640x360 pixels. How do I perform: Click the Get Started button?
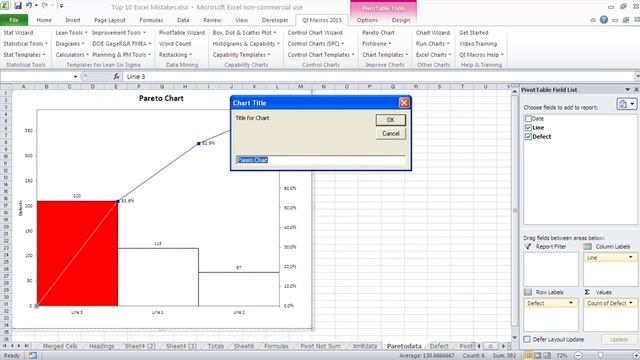click(x=473, y=33)
